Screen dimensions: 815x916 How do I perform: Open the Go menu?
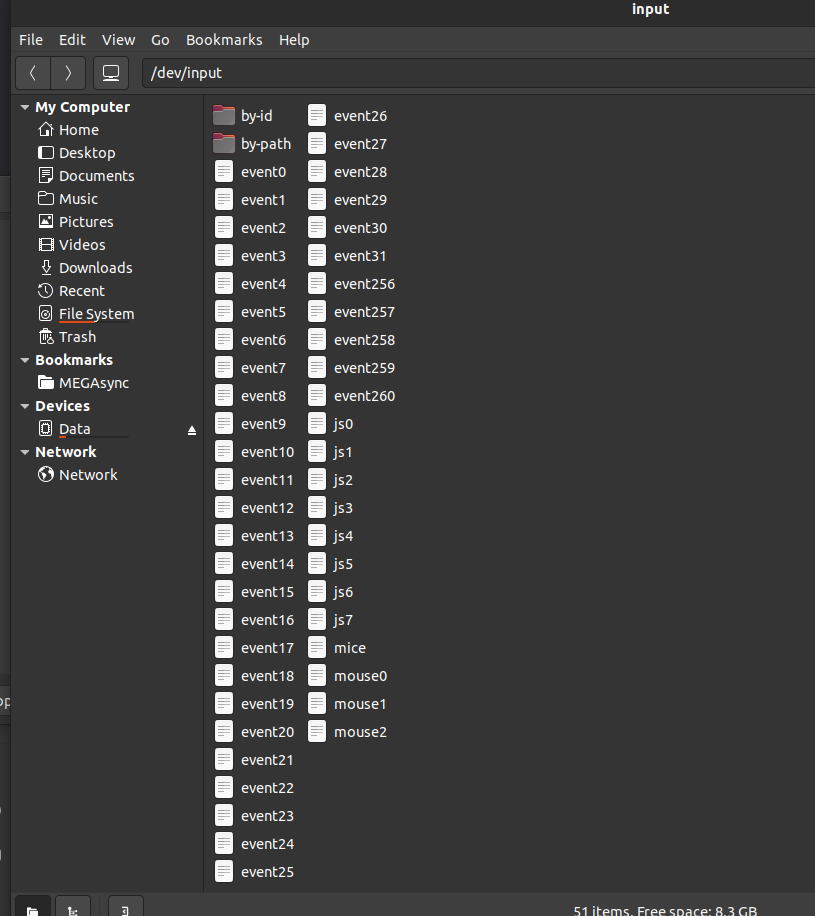click(x=160, y=40)
